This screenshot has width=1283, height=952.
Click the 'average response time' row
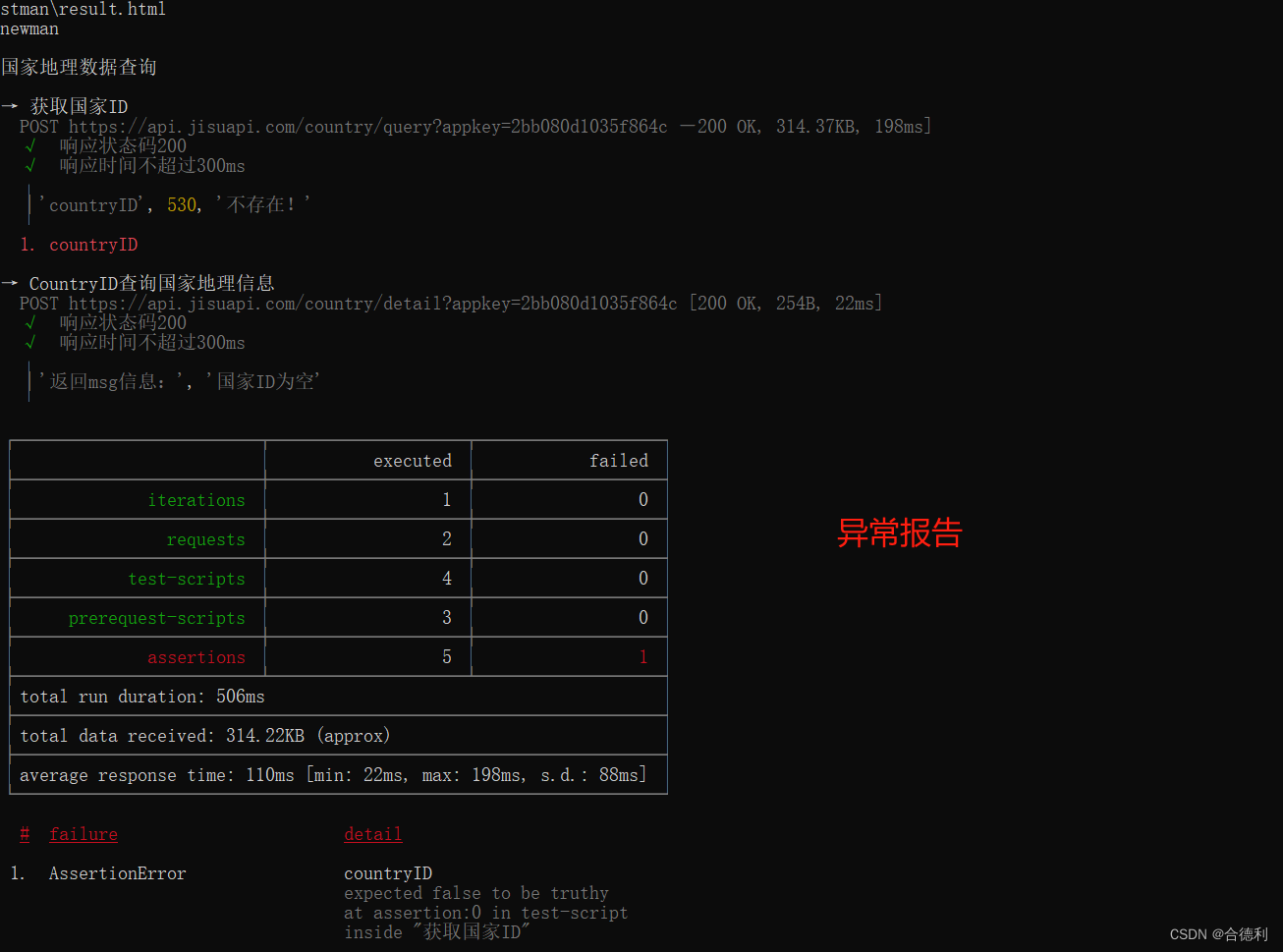339,775
